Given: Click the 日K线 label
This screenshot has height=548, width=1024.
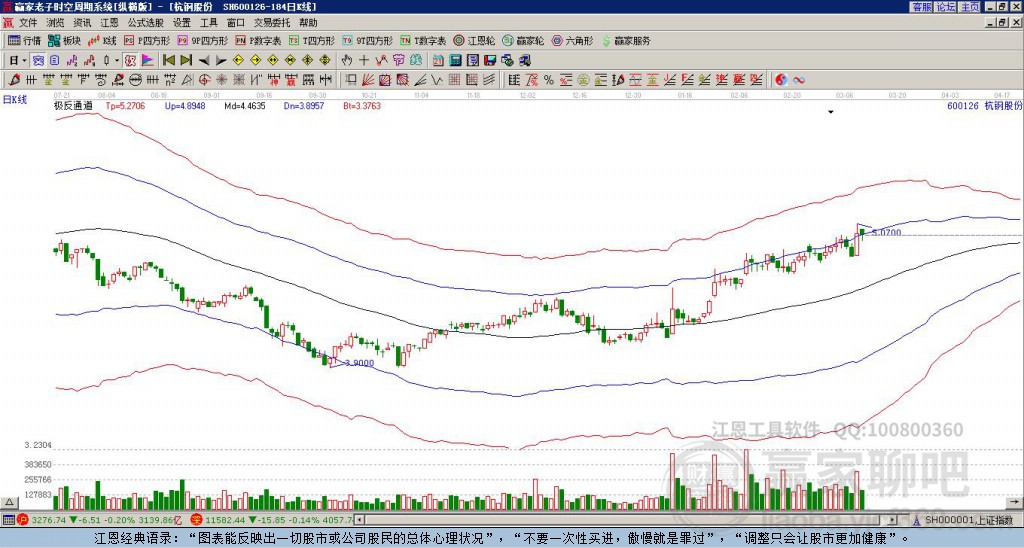Looking at the screenshot, I should 15,99.
